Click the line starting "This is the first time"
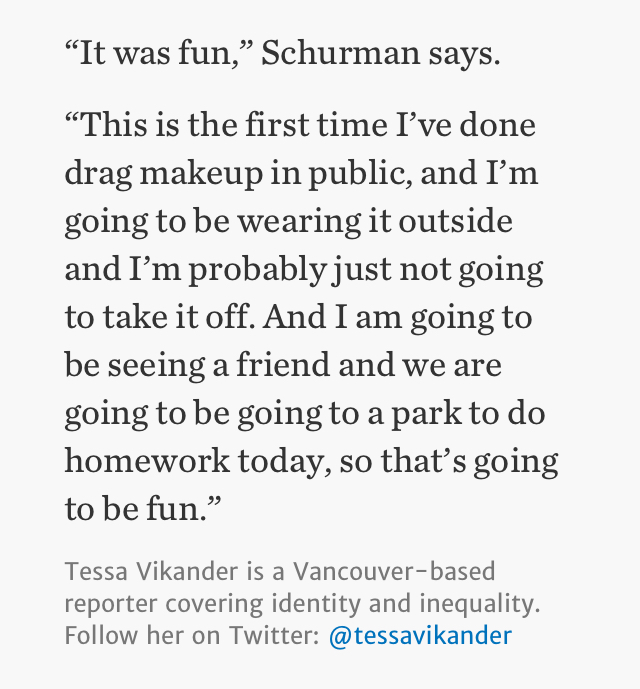The image size is (640, 689). click(x=300, y=125)
